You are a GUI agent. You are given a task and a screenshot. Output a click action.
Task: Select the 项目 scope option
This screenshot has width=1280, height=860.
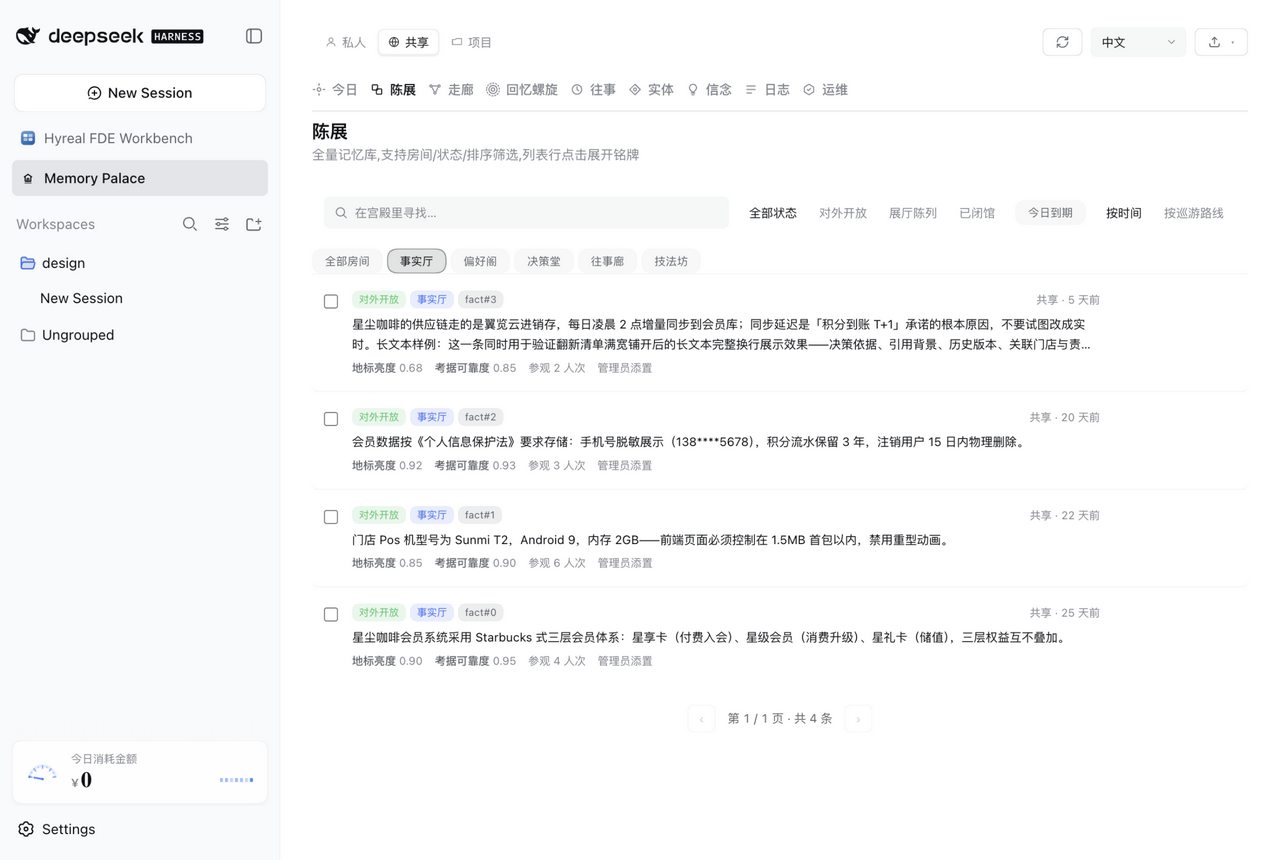(472, 42)
